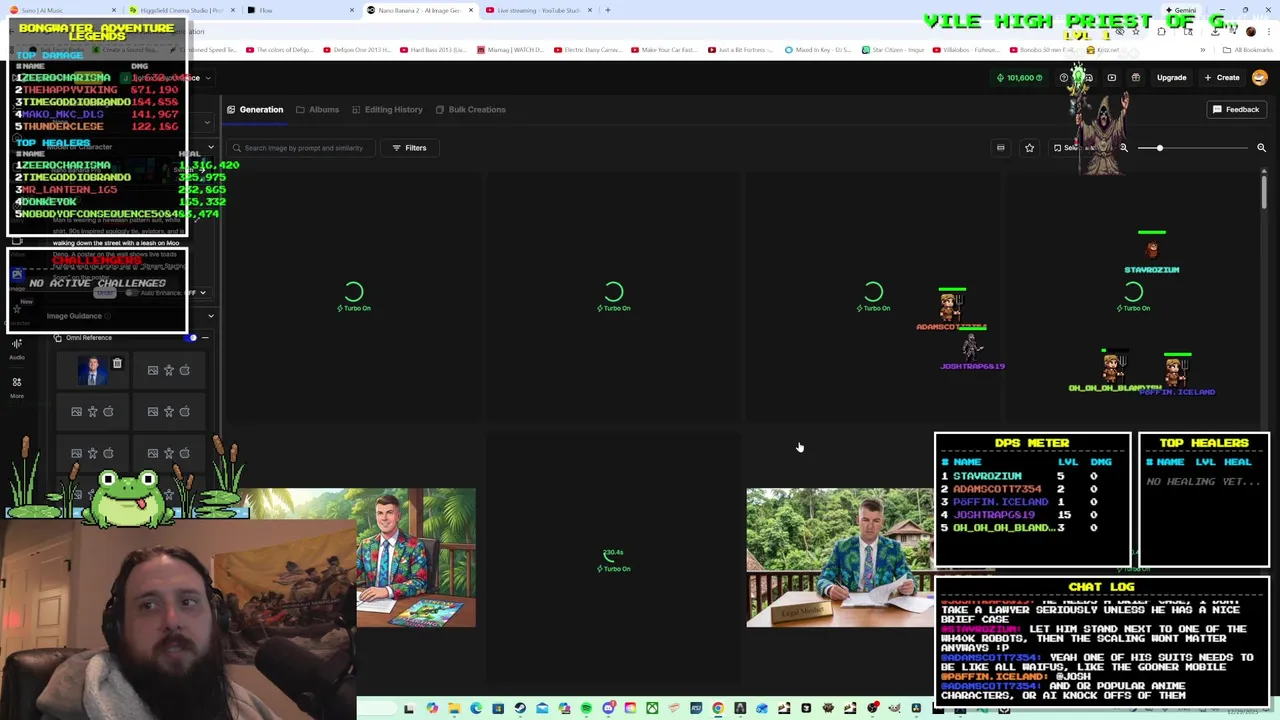Click the loading card showing seconds timer

613,560
